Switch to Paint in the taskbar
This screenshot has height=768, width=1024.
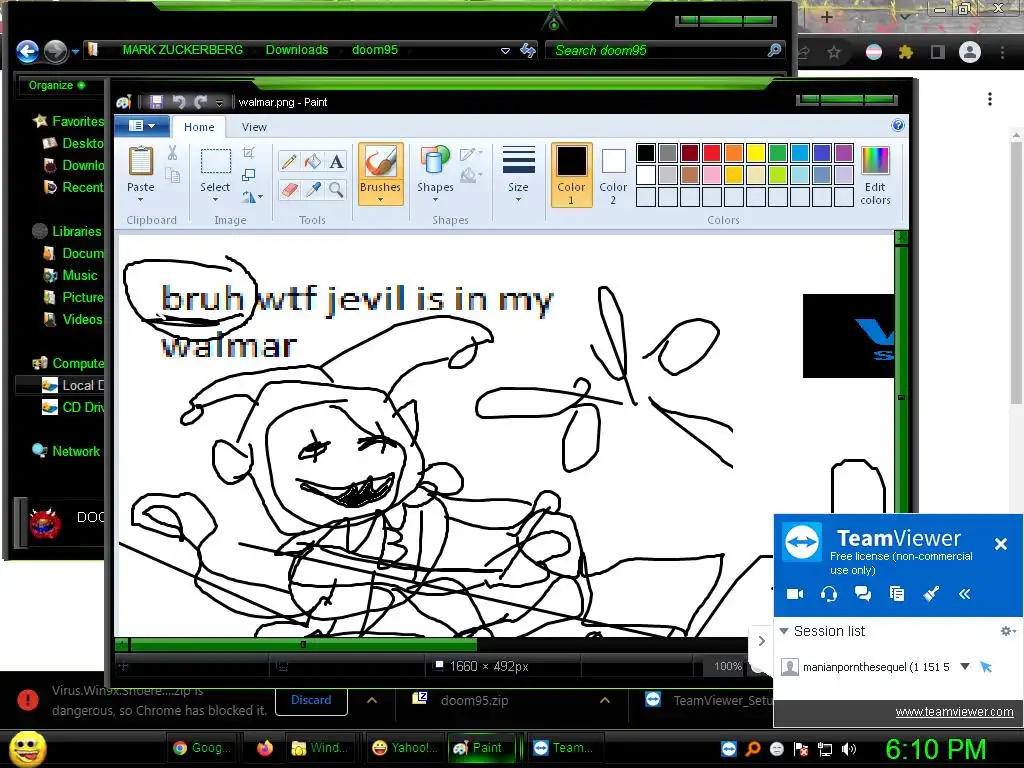(x=480, y=748)
